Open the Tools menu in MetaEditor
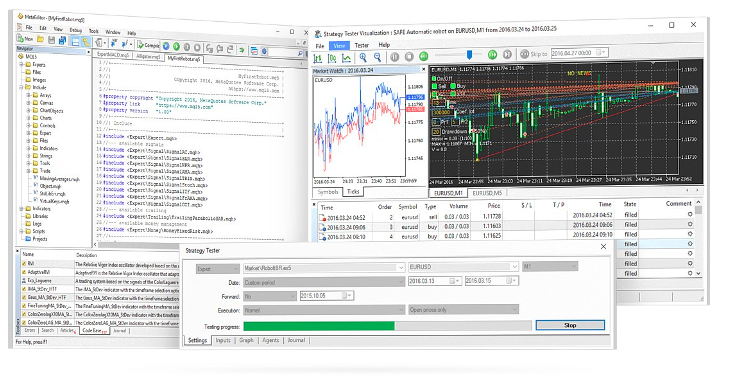 click(94, 31)
